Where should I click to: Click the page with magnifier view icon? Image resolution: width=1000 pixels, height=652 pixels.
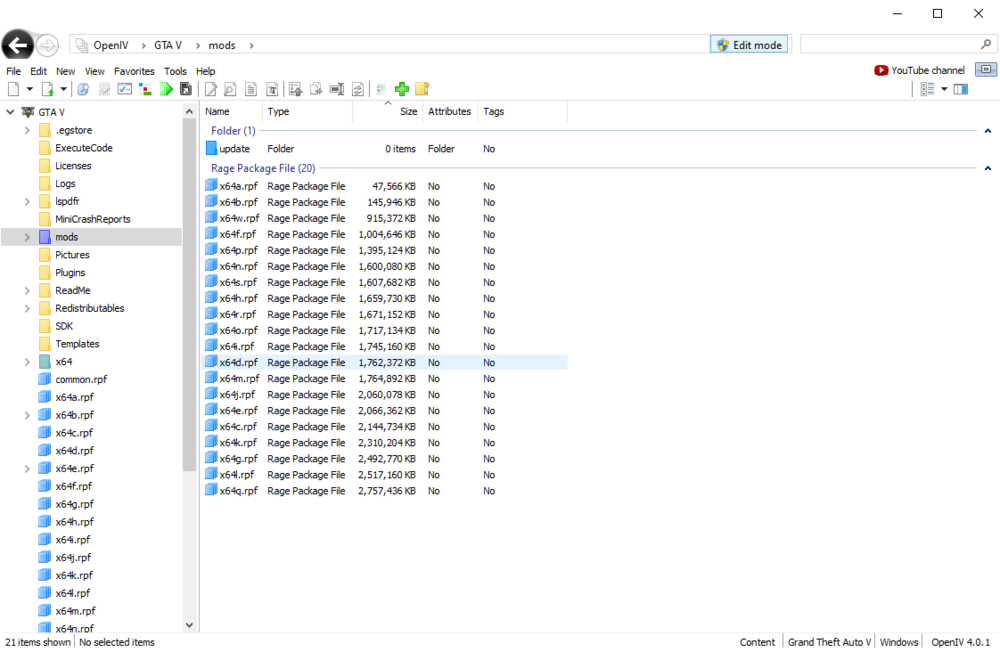[x=230, y=89]
